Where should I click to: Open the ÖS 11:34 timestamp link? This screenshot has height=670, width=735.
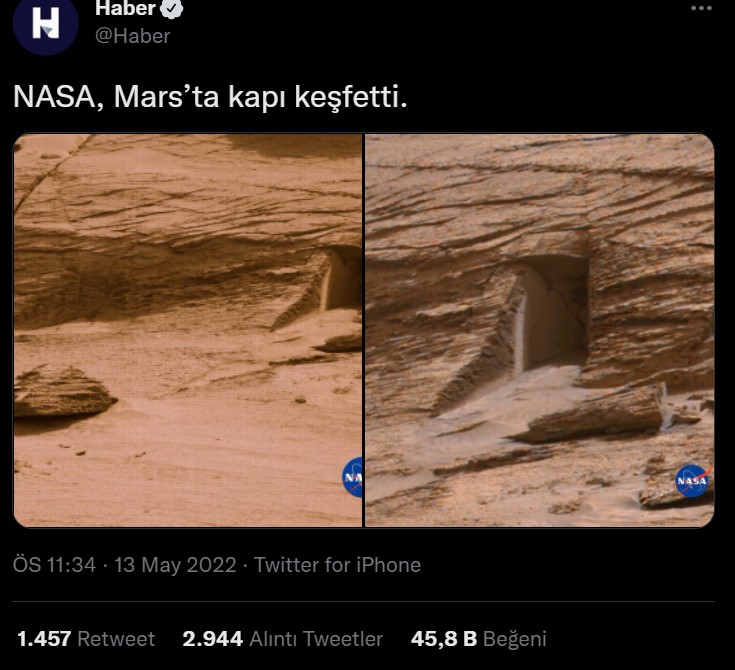click(54, 565)
